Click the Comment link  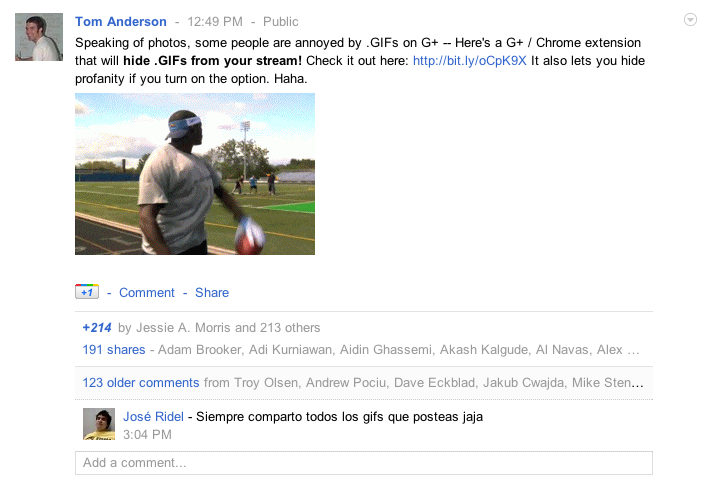click(147, 292)
